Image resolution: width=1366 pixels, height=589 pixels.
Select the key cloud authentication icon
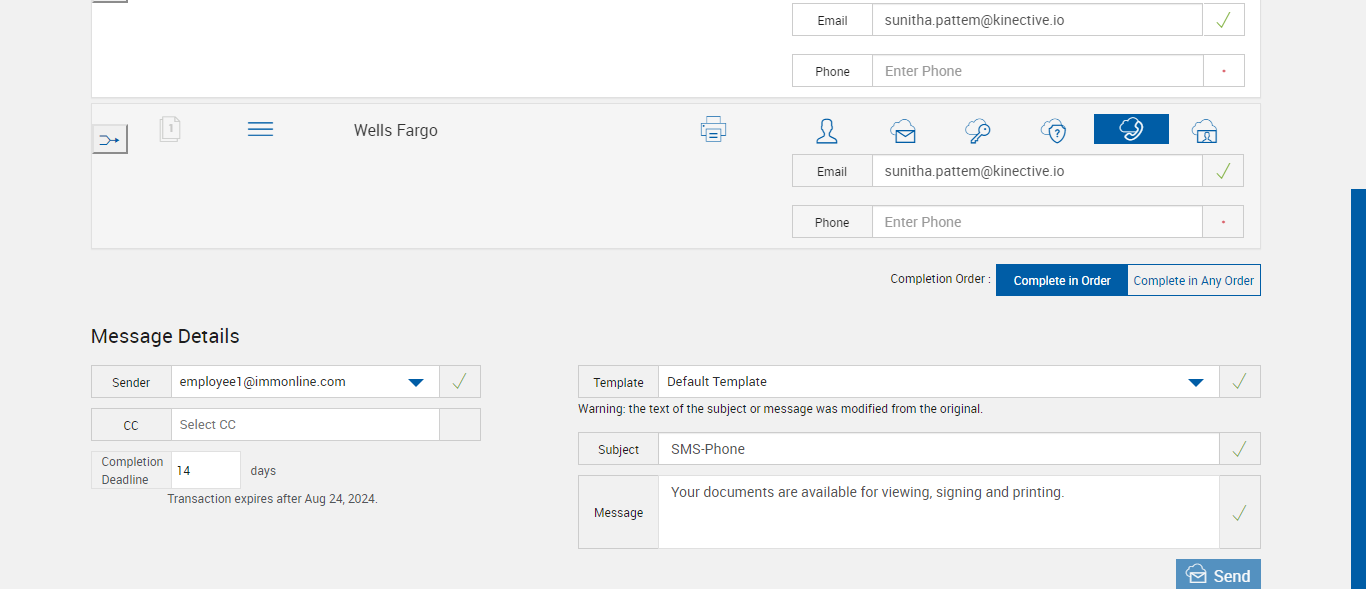click(x=977, y=130)
